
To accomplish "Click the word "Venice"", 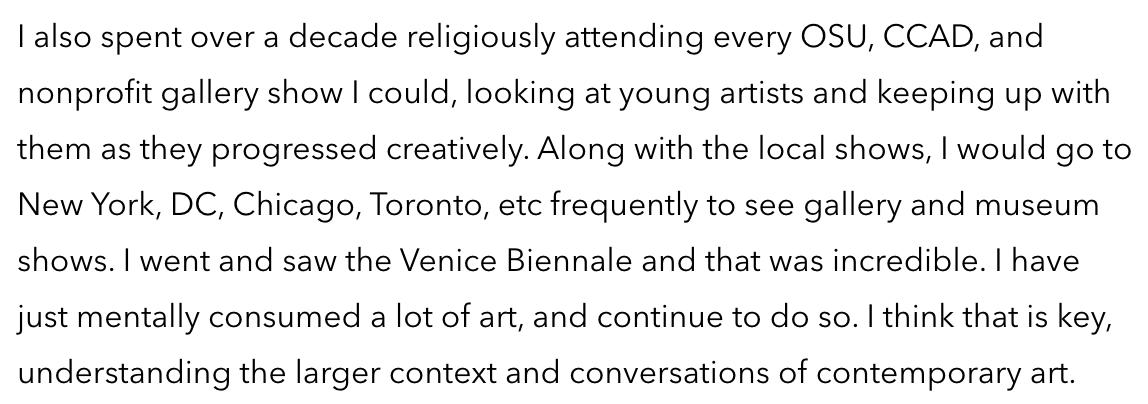I will (432, 262).
